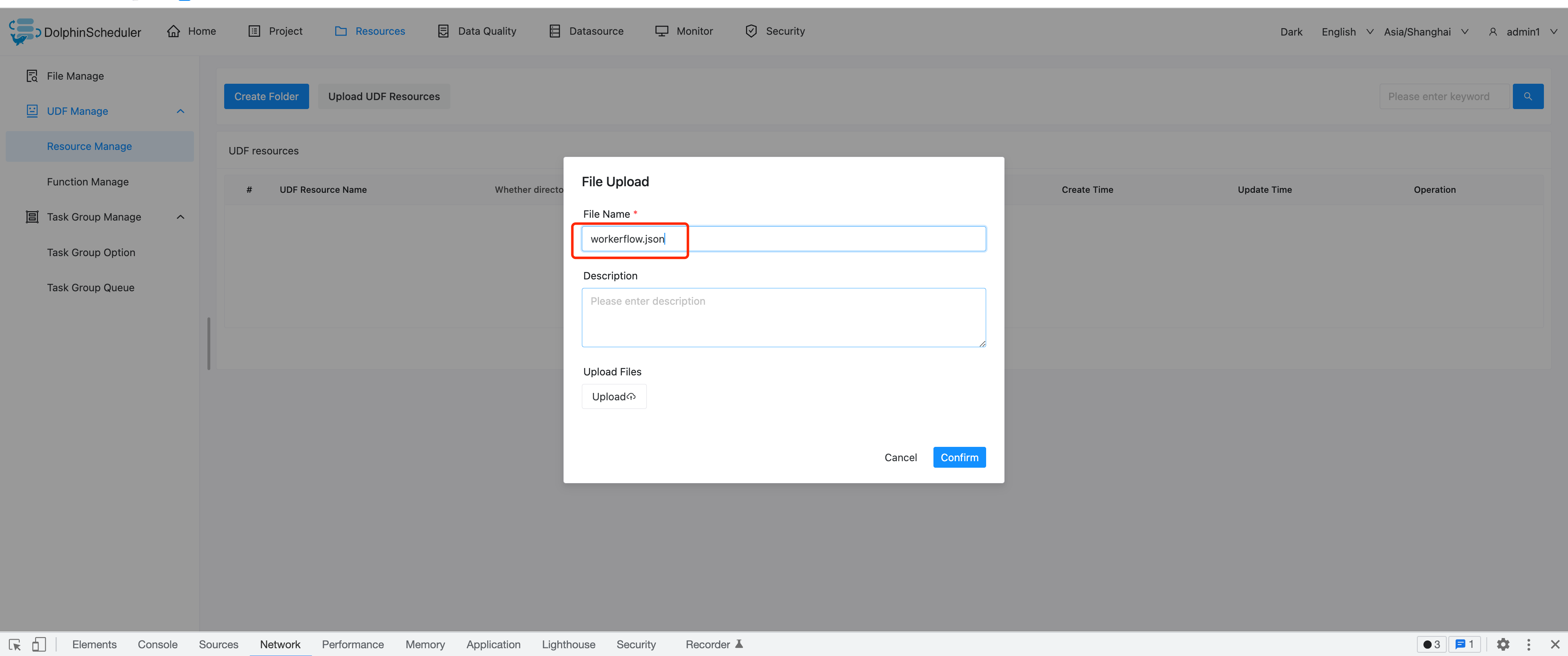
Task: Click the Monitor screen icon
Action: pos(661,31)
